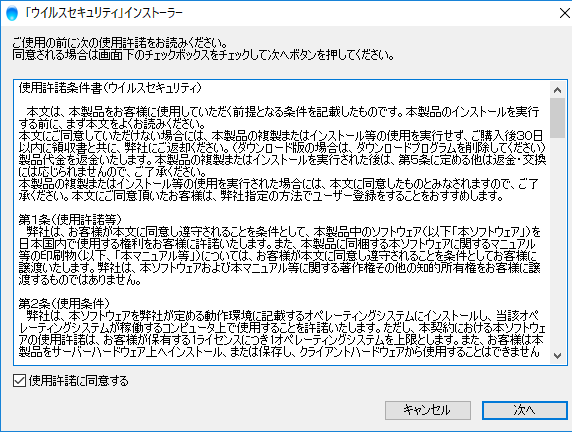Click the line starting 製品代金を返金いたします
This screenshot has height=432, width=572.
[x=282, y=159]
